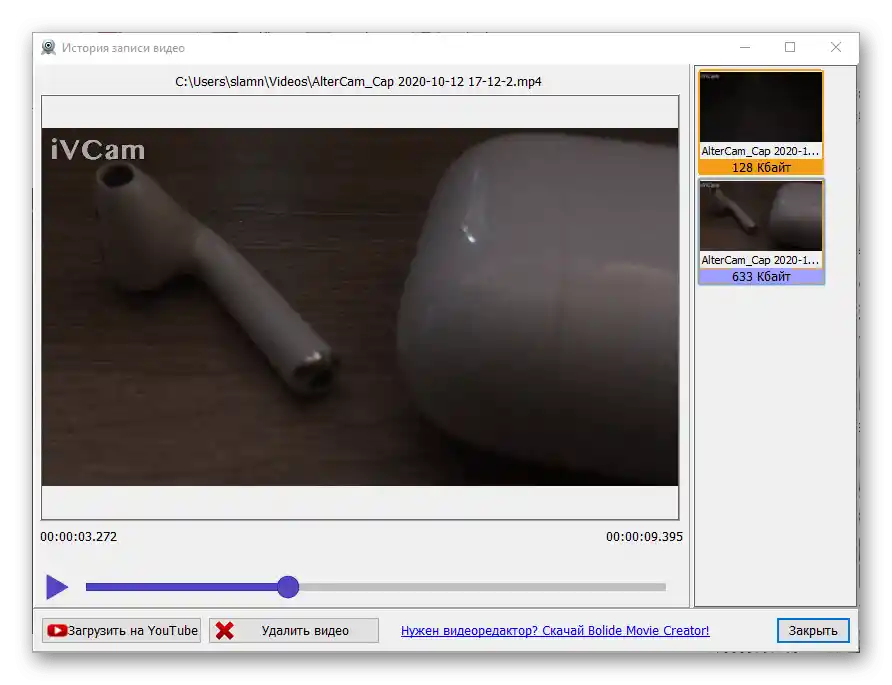
Task: Select the 633 Кбайт video thumbnail
Action: [x=761, y=231]
